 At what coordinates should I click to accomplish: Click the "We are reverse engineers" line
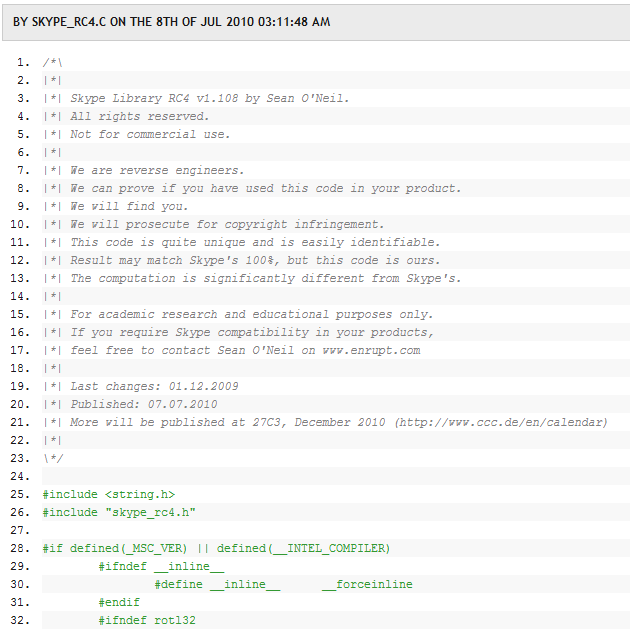(157, 170)
